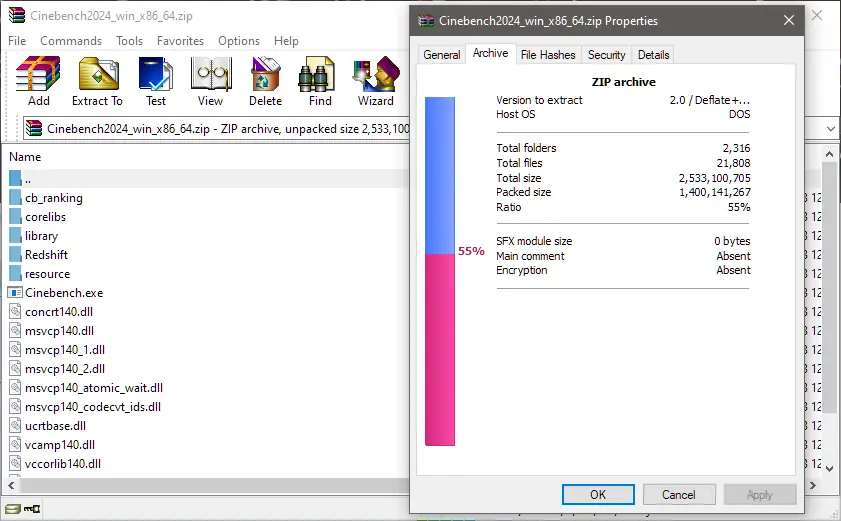Screen dimensions: 841x521
Task: Click the Host OS value DOS
Action: click(x=739, y=114)
